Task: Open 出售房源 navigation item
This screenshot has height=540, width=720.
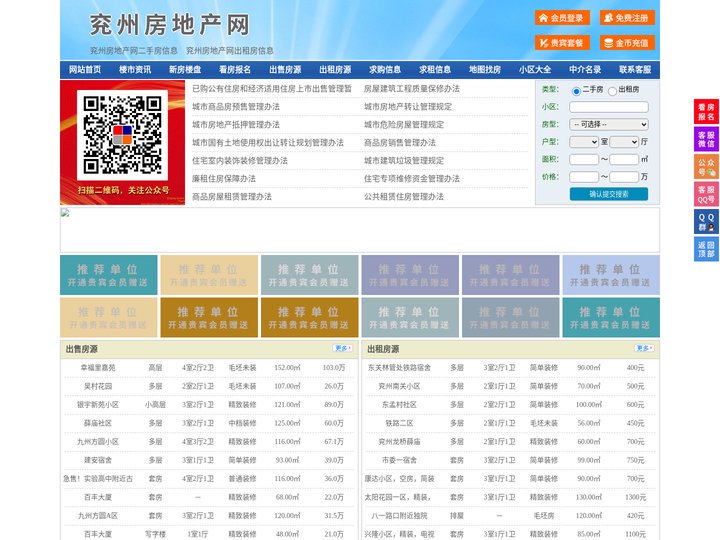Action: click(x=285, y=70)
